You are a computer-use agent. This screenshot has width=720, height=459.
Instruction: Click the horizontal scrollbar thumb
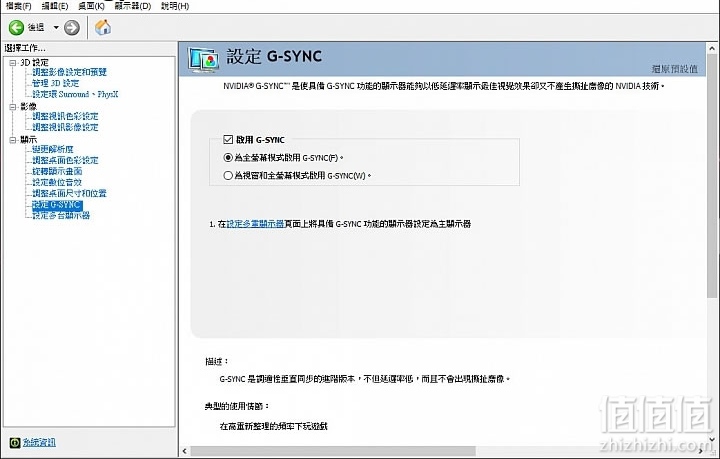(333, 451)
